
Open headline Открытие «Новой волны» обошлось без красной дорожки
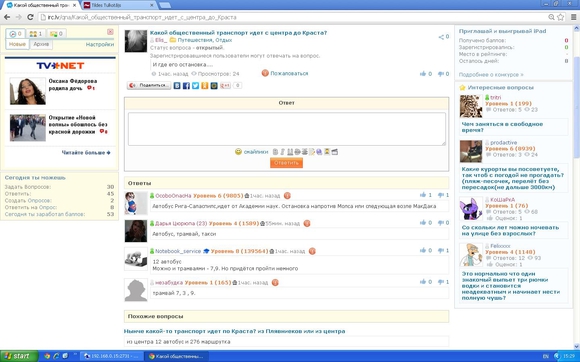tap(78, 125)
